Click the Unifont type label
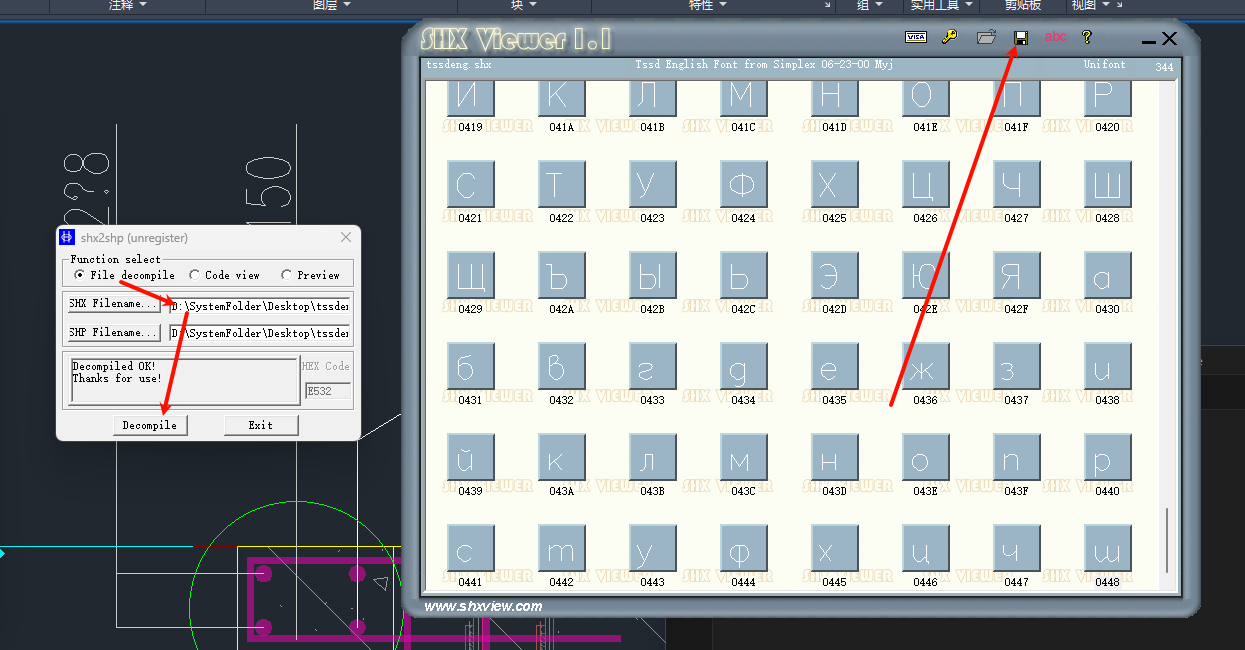 pyautogui.click(x=1104, y=64)
